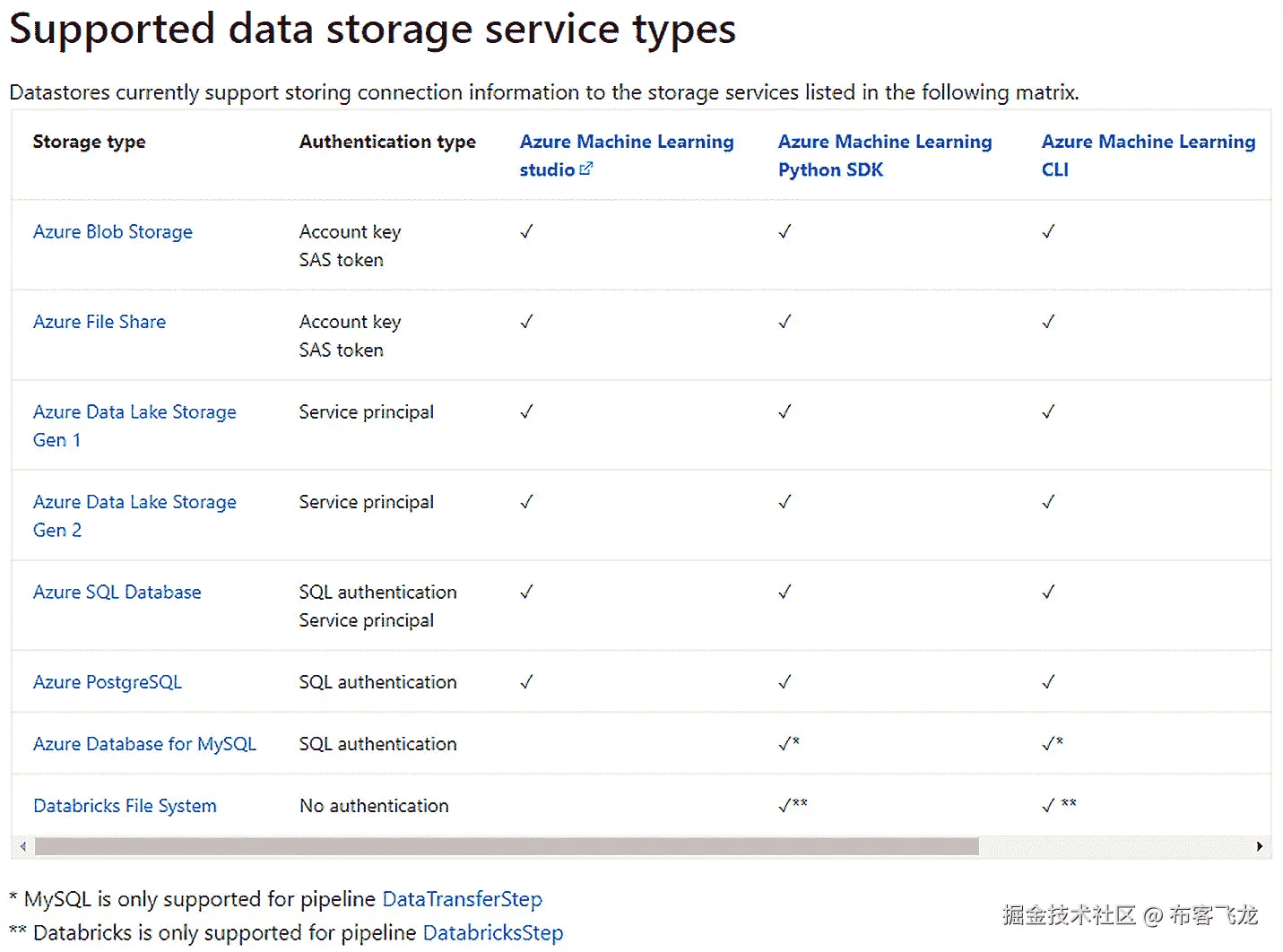Open the Azure Blob Storage link
Image resolution: width=1283 pixels, height=952 pixels.
[x=113, y=232]
